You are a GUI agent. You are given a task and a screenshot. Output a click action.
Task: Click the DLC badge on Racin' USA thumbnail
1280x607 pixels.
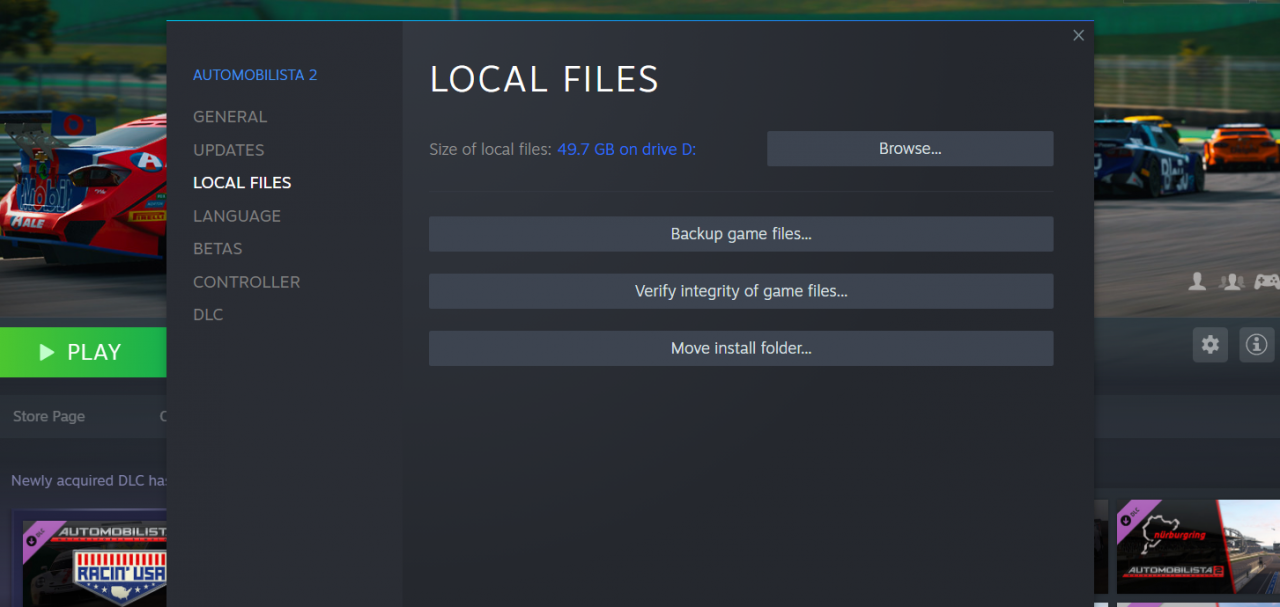click(37, 538)
